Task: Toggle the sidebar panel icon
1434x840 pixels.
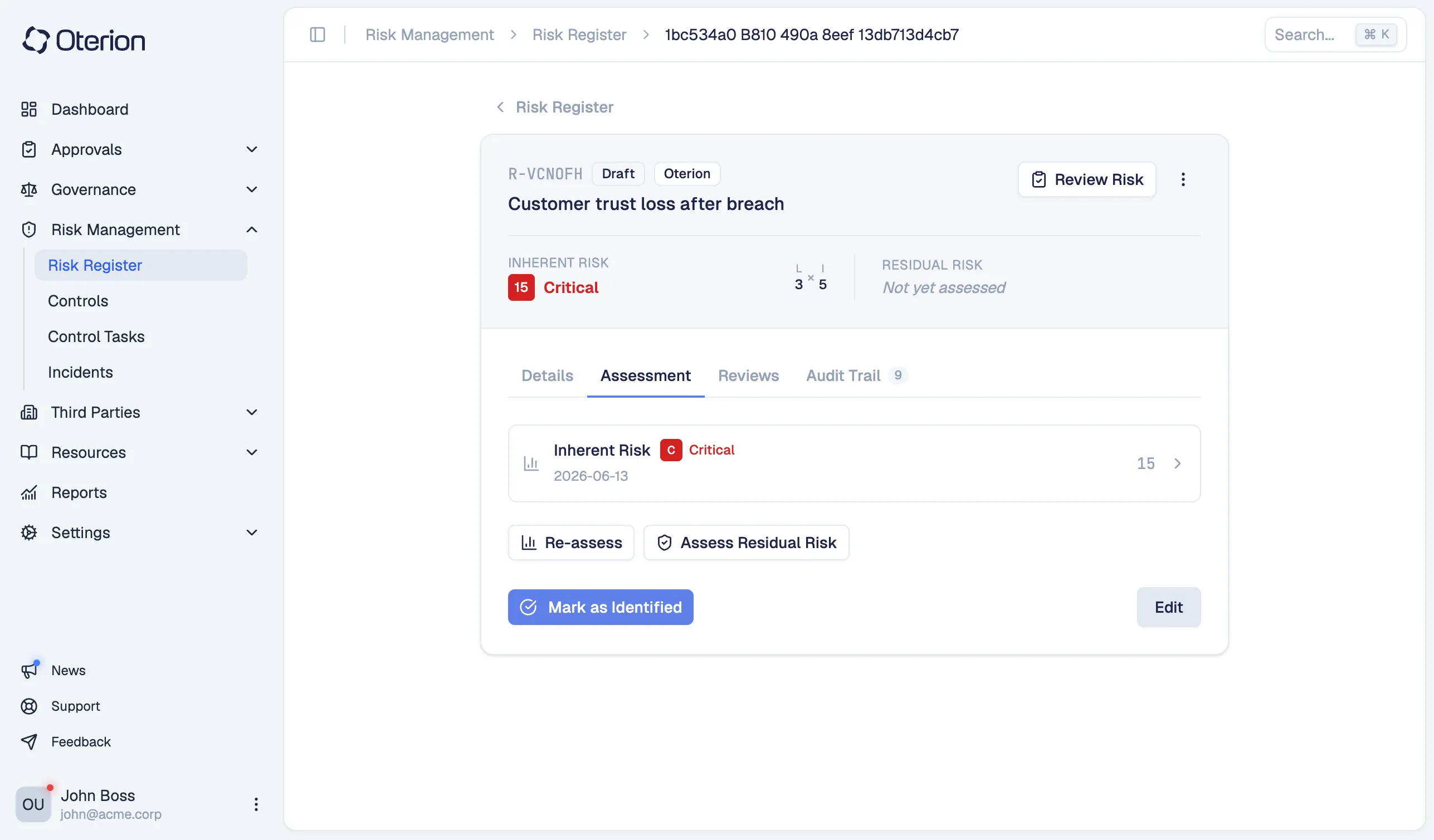Action: [x=318, y=35]
